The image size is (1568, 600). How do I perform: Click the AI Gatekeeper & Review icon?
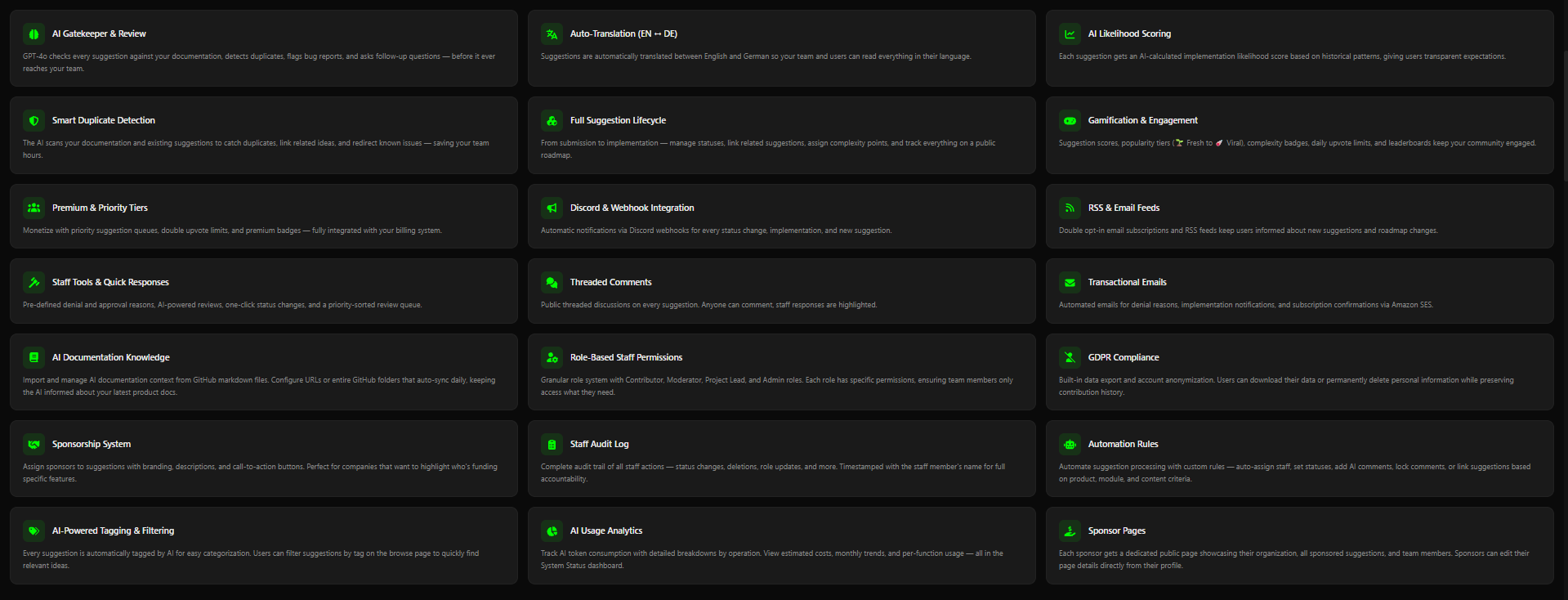click(34, 34)
